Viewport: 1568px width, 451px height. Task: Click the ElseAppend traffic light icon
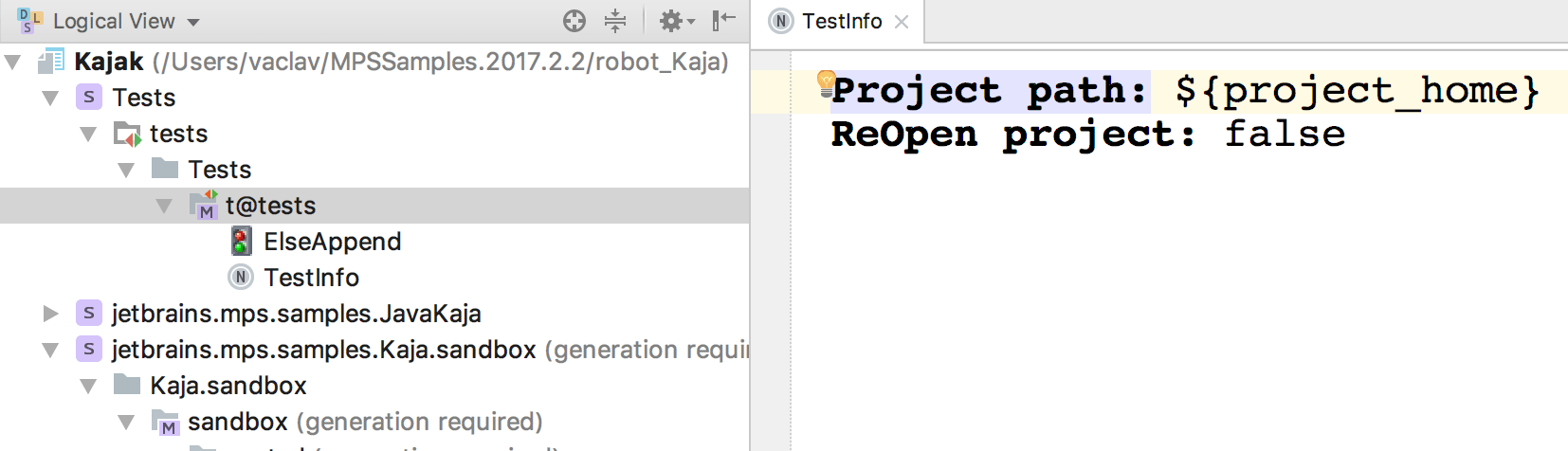pos(242,242)
